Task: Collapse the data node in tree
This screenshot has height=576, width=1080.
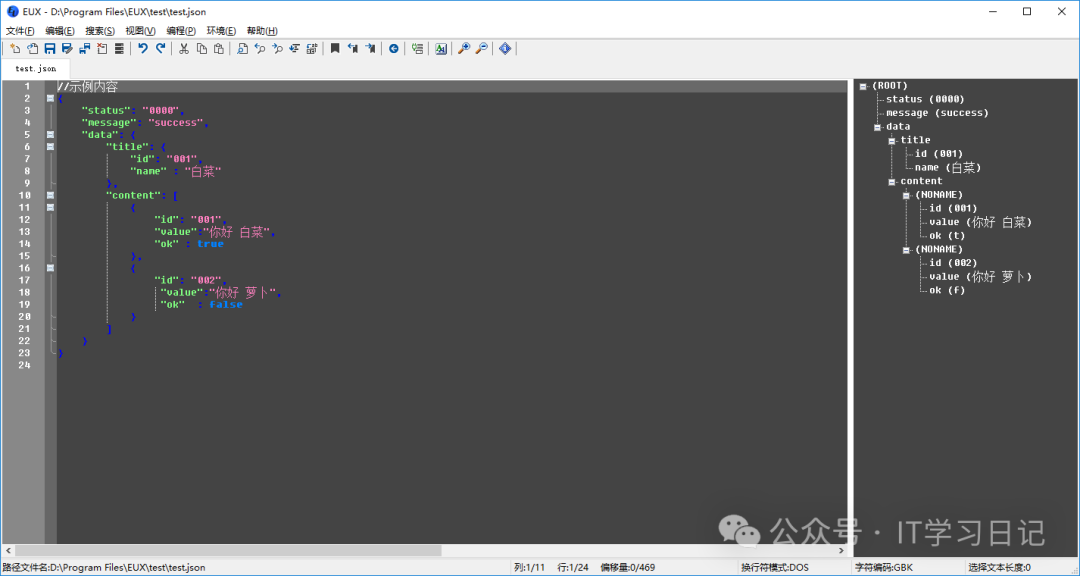Action: click(877, 127)
